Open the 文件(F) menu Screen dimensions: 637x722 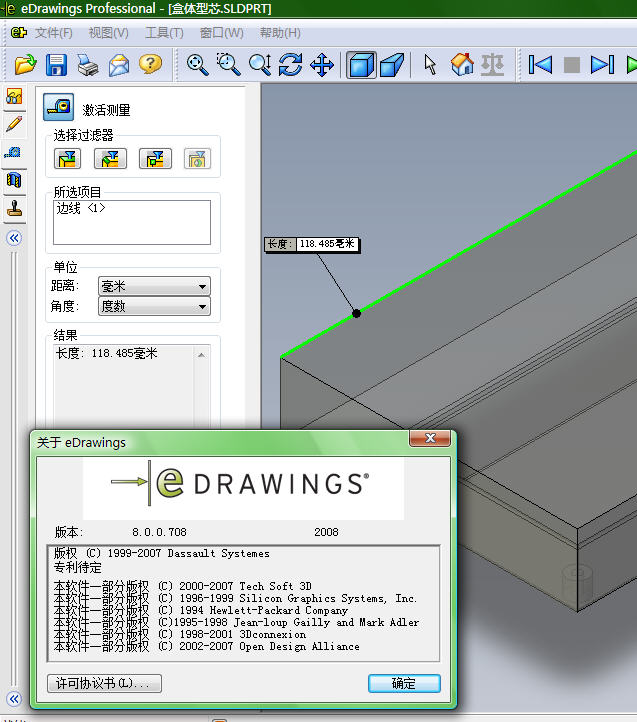(54, 33)
